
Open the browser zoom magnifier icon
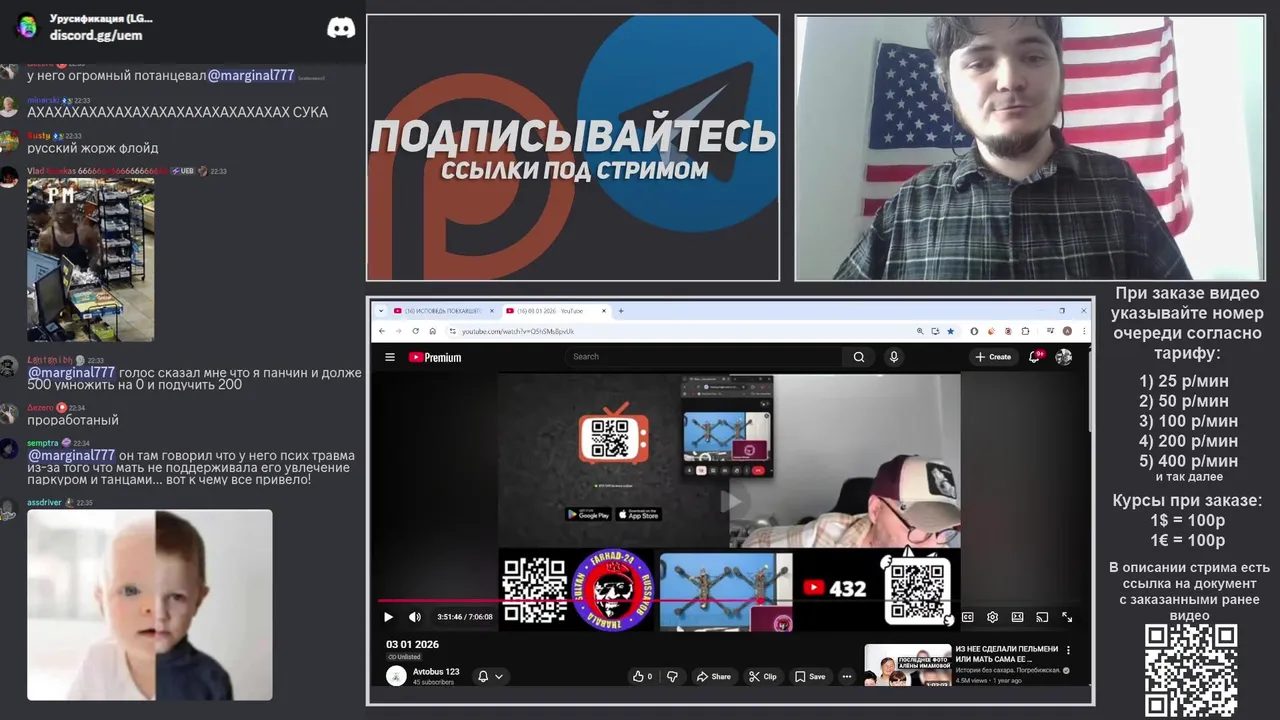tap(920, 331)
